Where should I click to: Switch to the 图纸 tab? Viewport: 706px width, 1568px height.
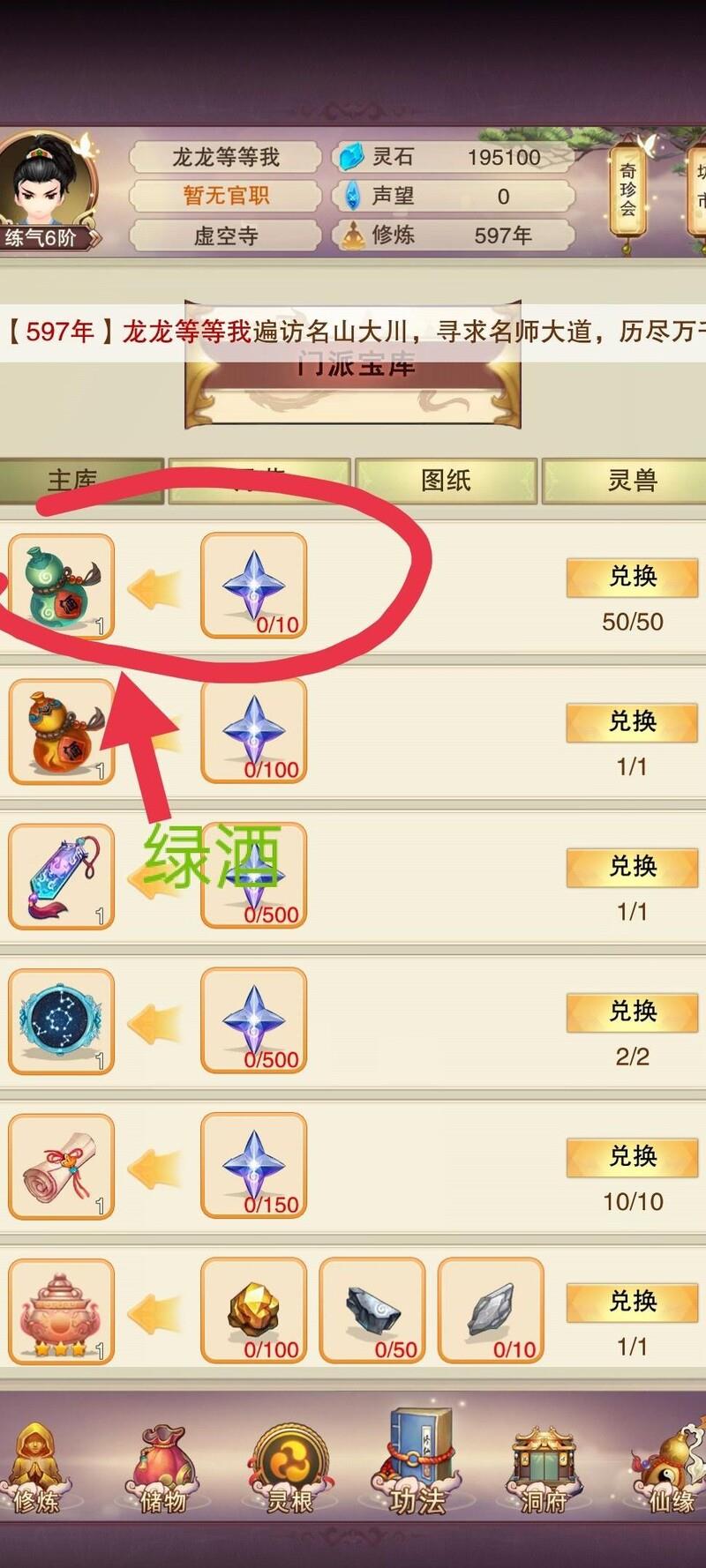[x=446, y=481]
